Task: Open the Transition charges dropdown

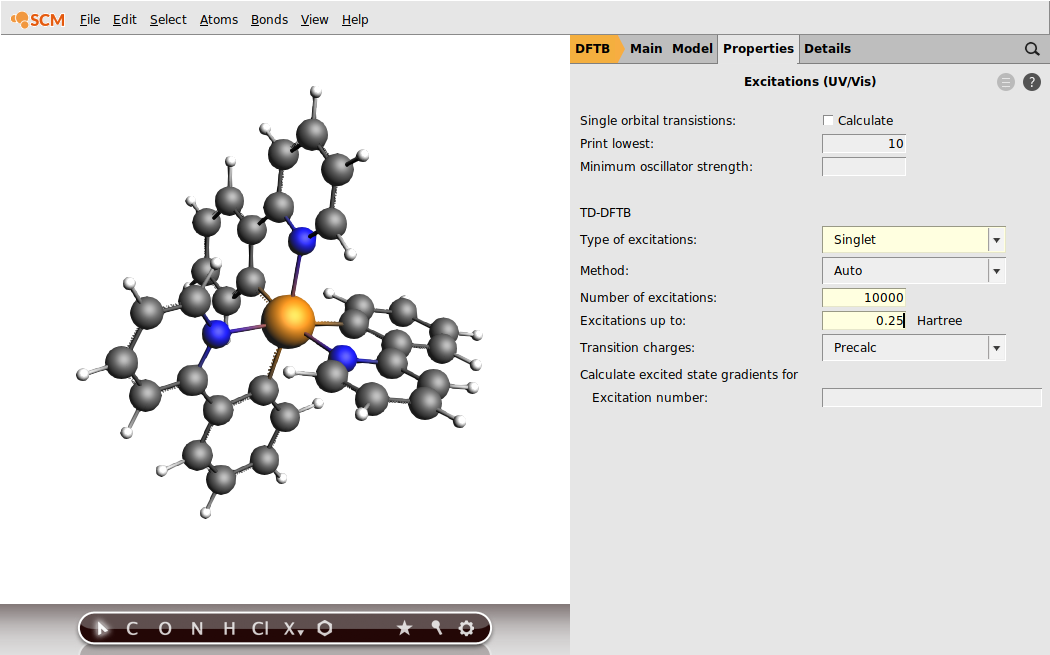Action: pos(996,347)
